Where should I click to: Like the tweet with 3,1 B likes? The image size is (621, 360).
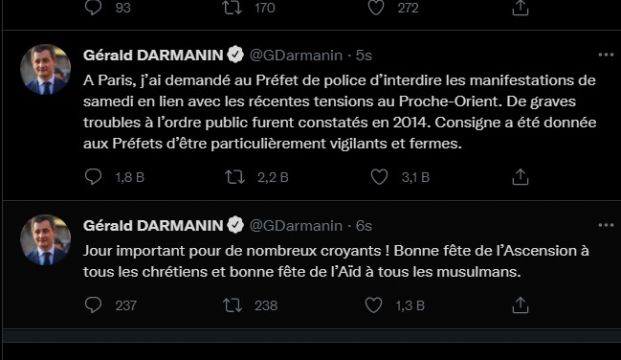click(x=379, y=177)
